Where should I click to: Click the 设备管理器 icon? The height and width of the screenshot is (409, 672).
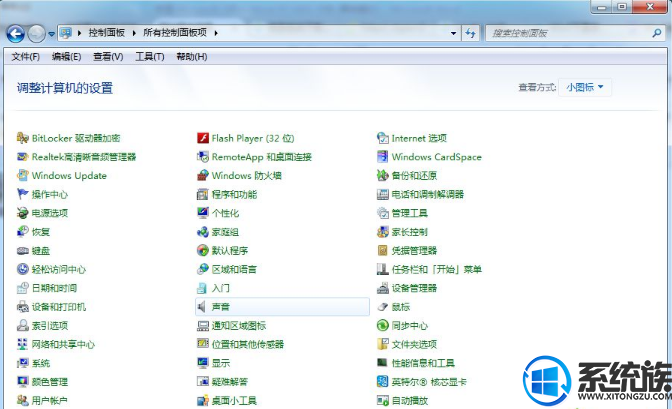[383, 288]
